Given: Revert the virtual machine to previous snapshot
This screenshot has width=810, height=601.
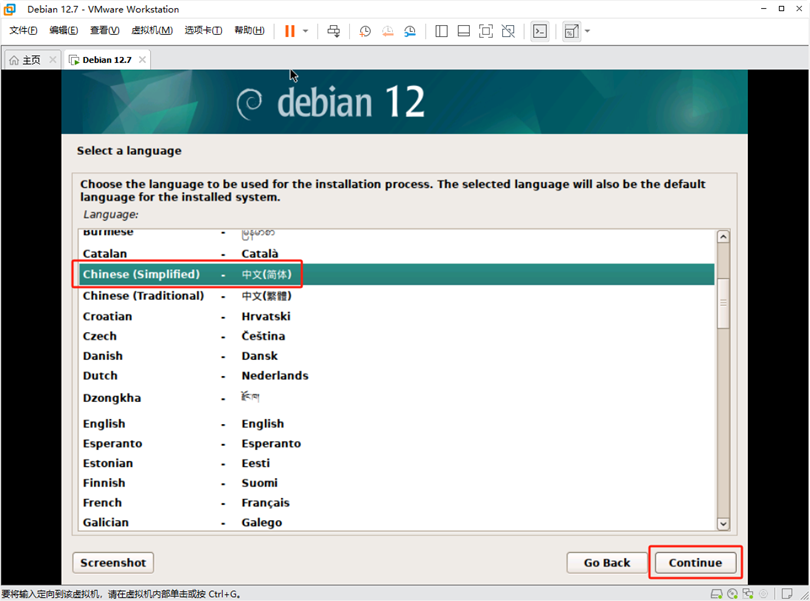Looking at the screenshot, I should (387, 31).
